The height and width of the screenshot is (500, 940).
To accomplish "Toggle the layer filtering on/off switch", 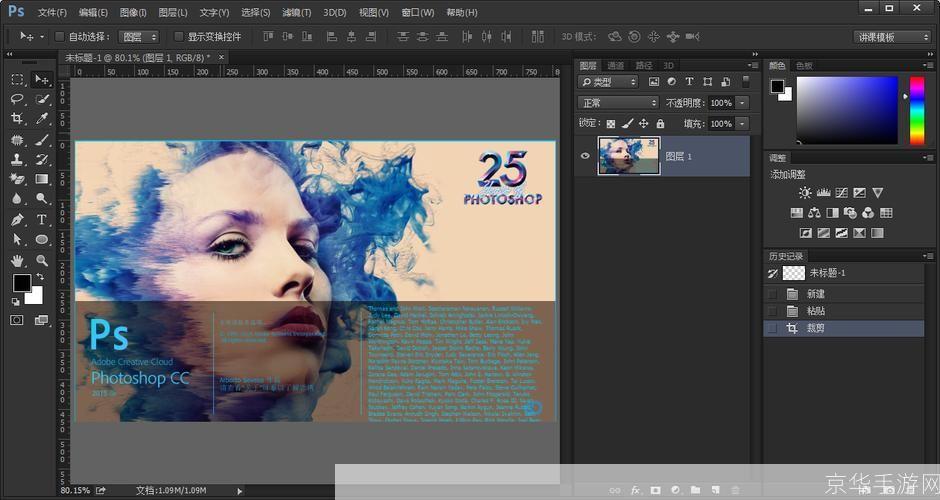I will coord(746,81).
